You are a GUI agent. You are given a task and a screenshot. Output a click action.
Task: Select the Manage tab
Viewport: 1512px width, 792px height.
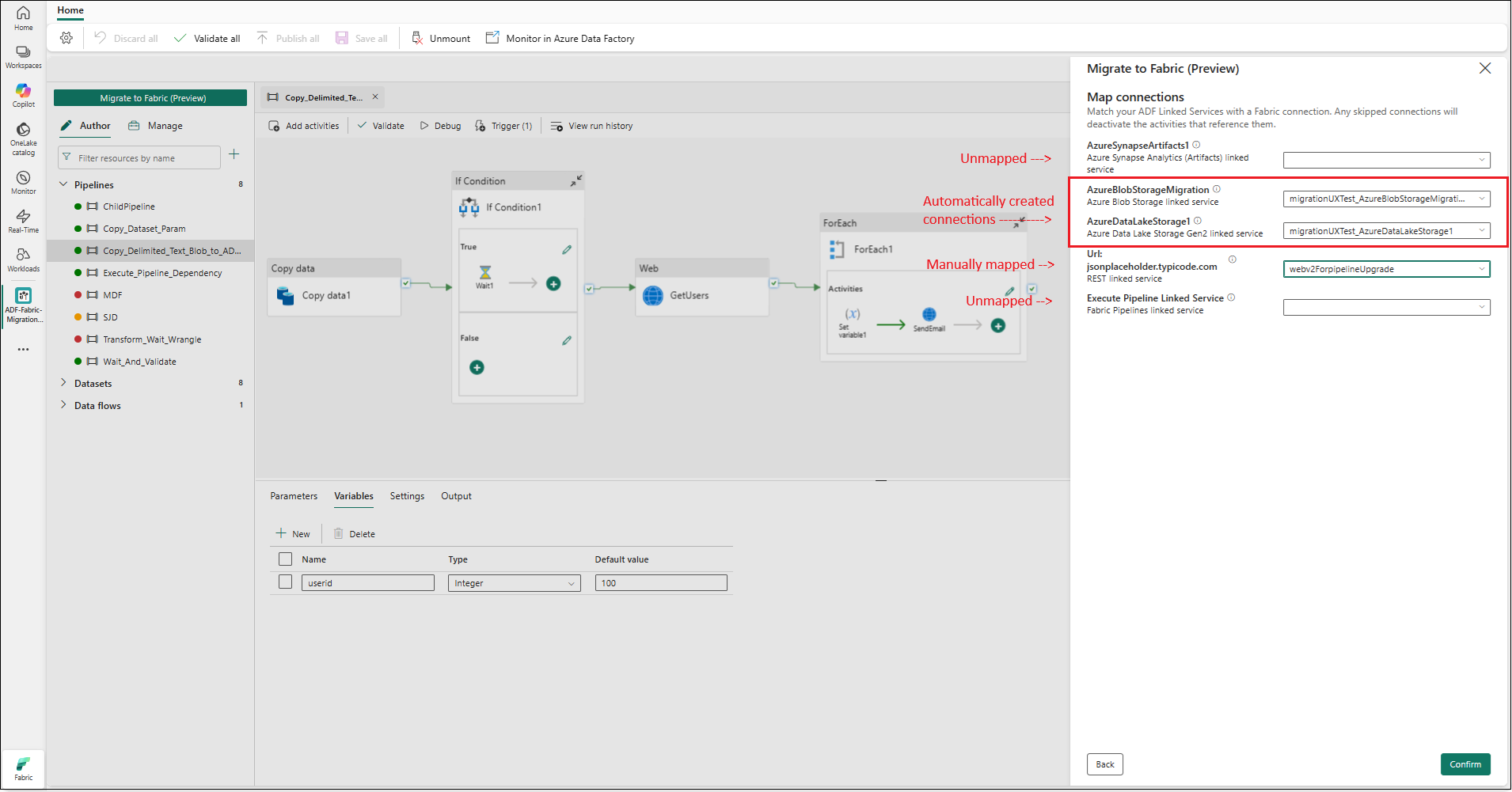point(155,126)
